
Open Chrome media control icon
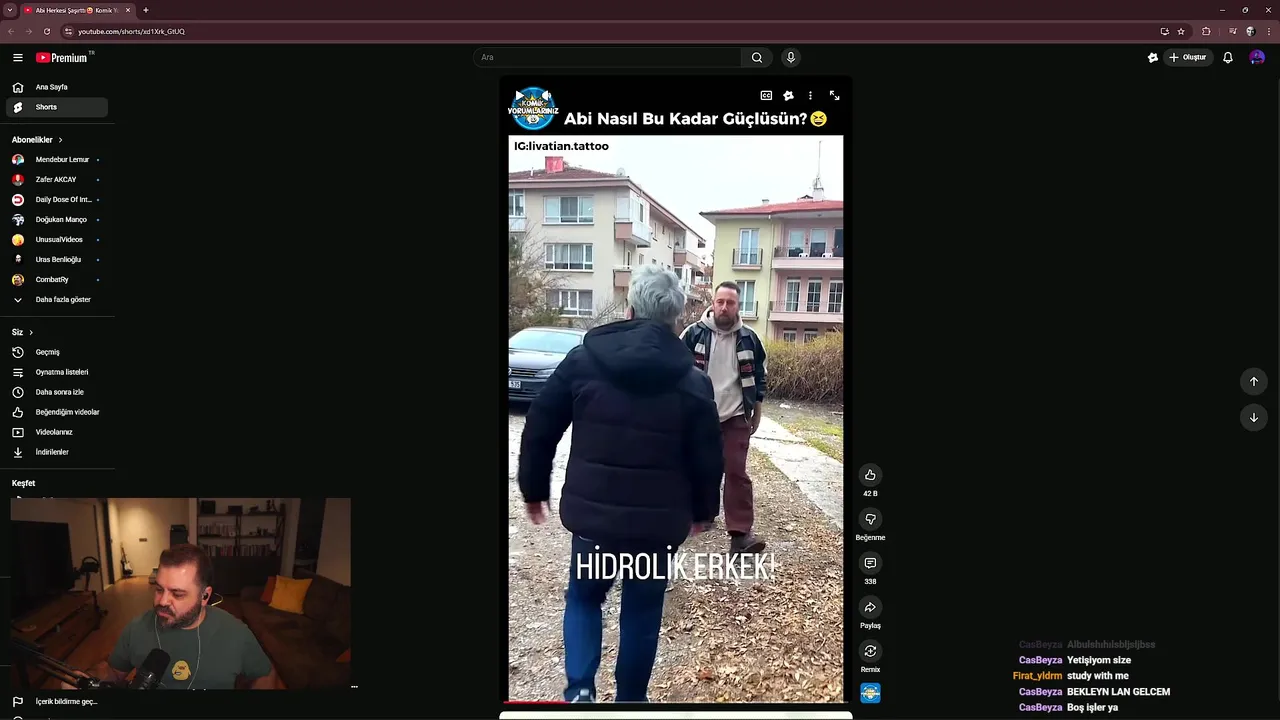(x=1232, y=31)
